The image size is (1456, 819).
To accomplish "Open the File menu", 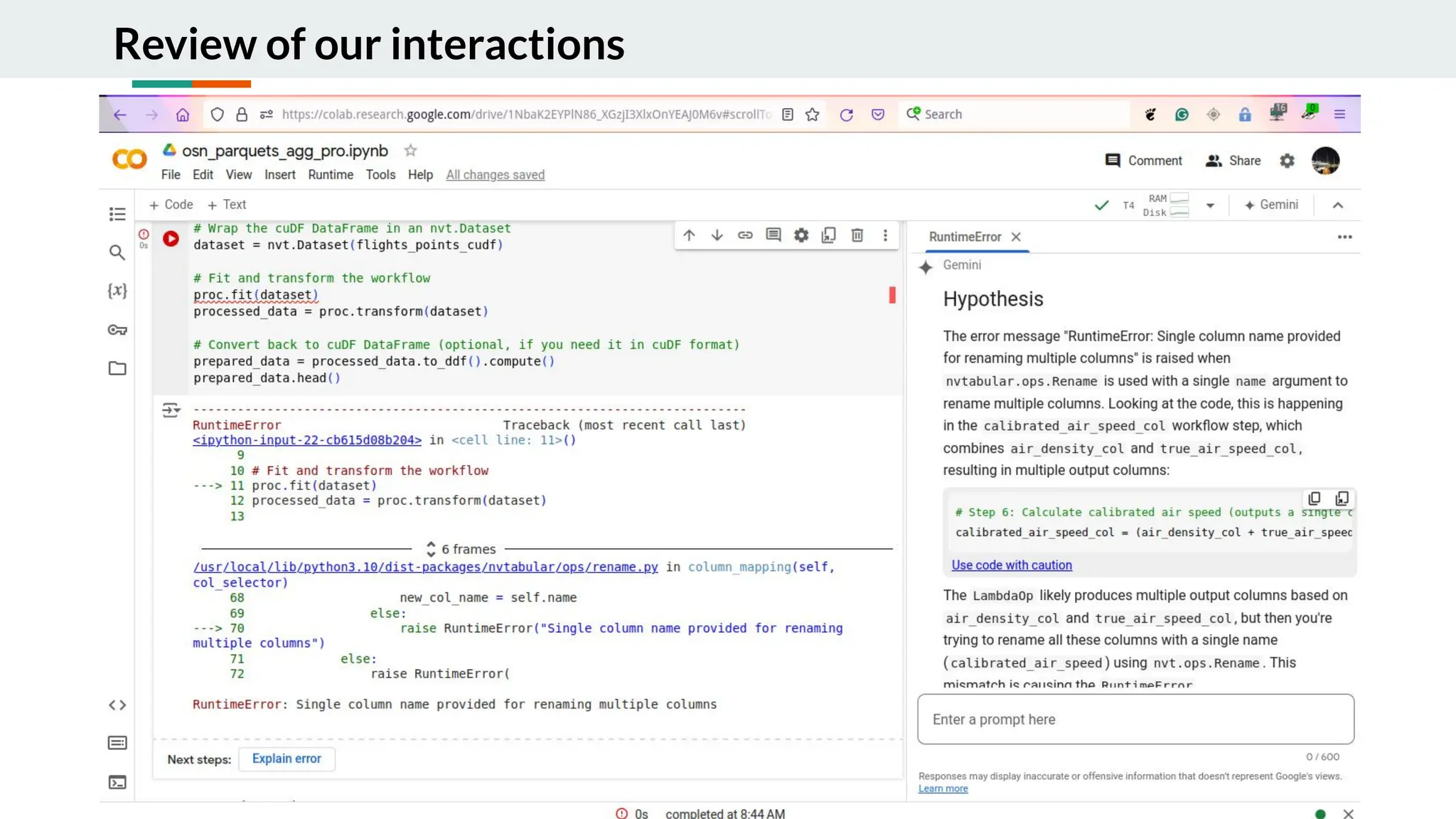I will click(x=171, y=175).
